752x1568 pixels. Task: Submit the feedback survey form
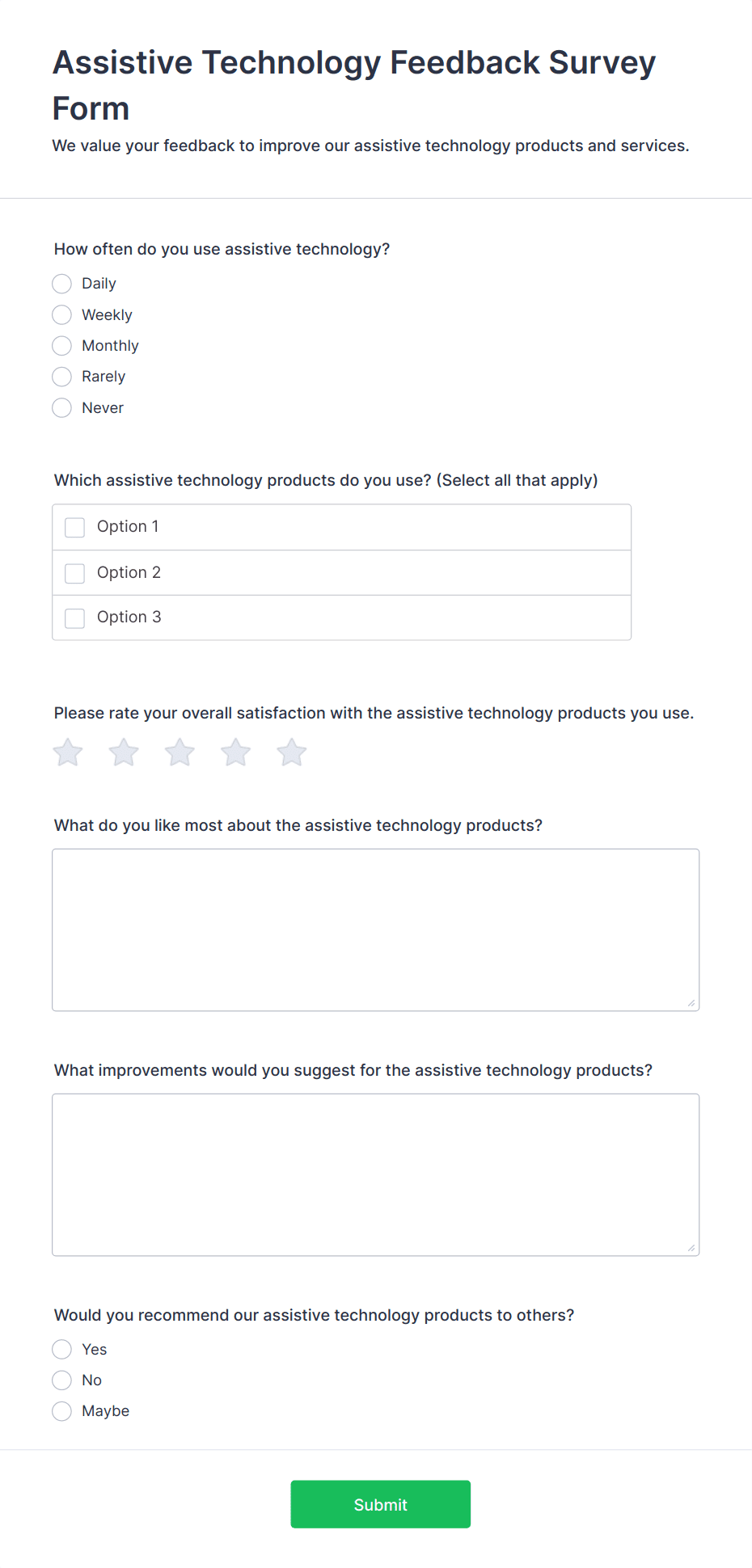point(381,1504)
